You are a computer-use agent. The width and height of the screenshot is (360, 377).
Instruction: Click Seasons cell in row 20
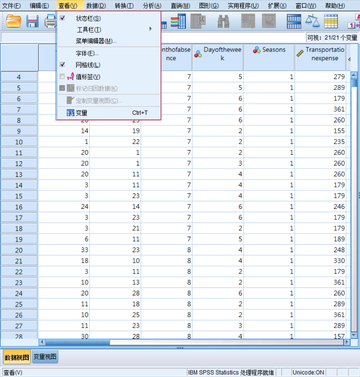tap(269, 250)
